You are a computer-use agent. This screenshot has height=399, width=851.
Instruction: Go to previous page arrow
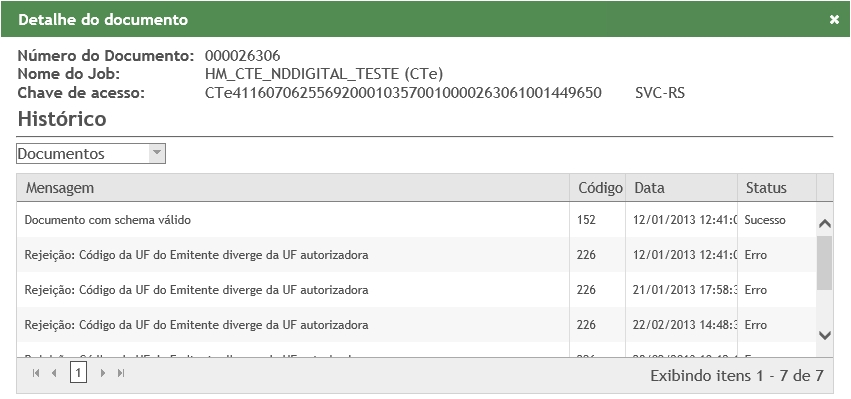tap(54, 373)
